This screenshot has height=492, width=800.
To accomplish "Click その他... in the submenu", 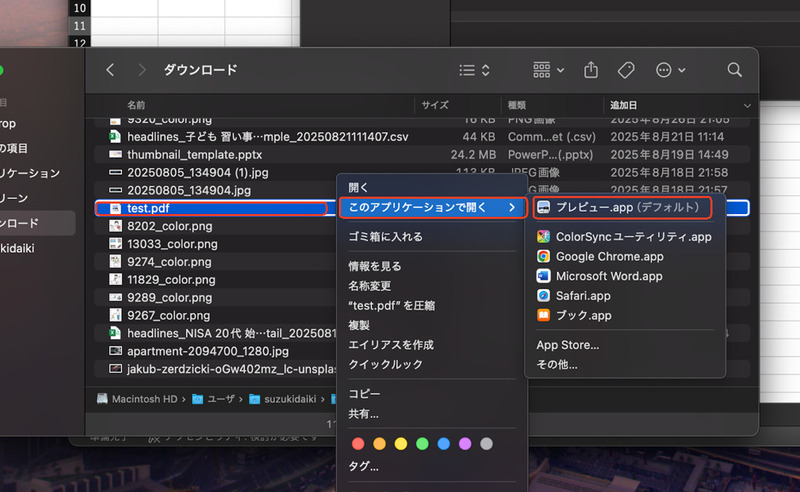I will click(x=557, y=364).
